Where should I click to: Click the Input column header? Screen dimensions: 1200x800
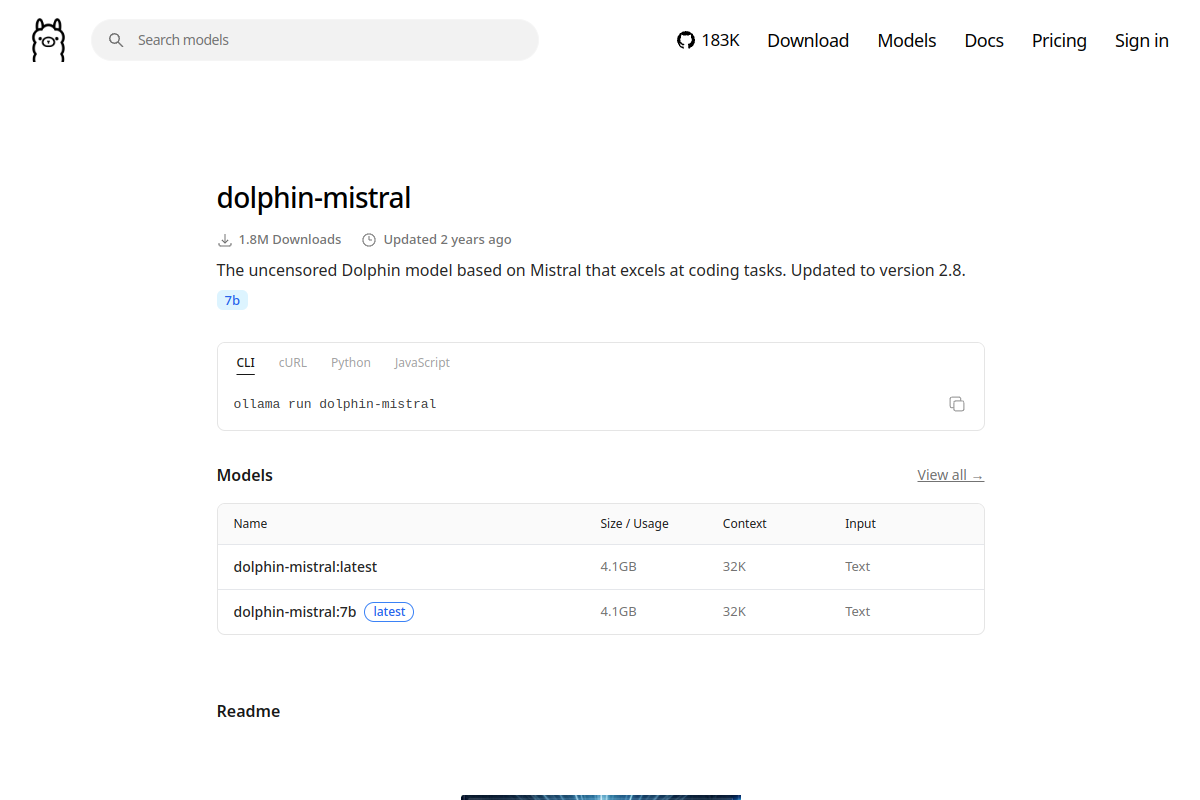click(x=860, y=524)
